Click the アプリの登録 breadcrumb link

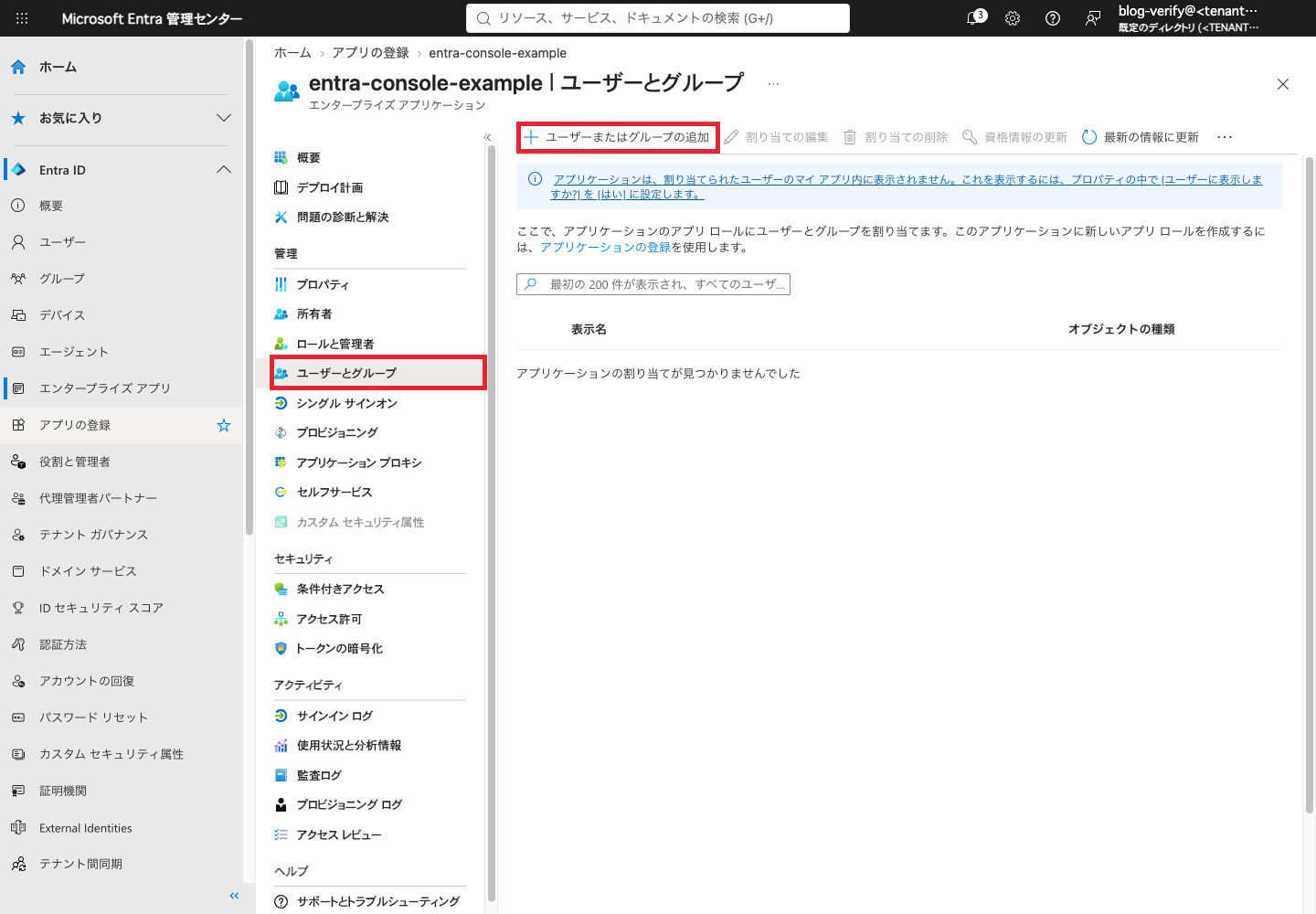coord(370,53)
